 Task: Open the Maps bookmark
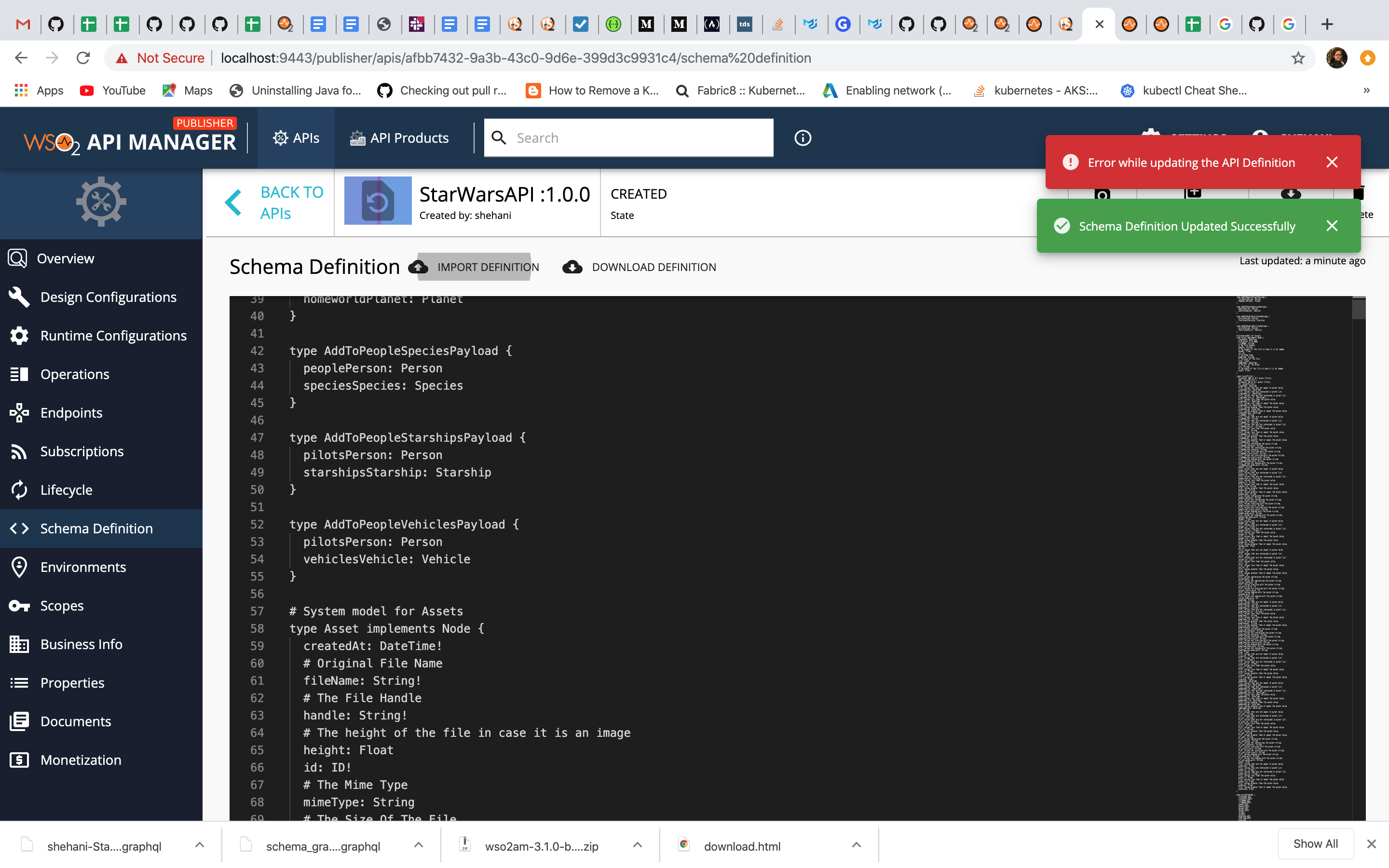click(x=188, y=90)
